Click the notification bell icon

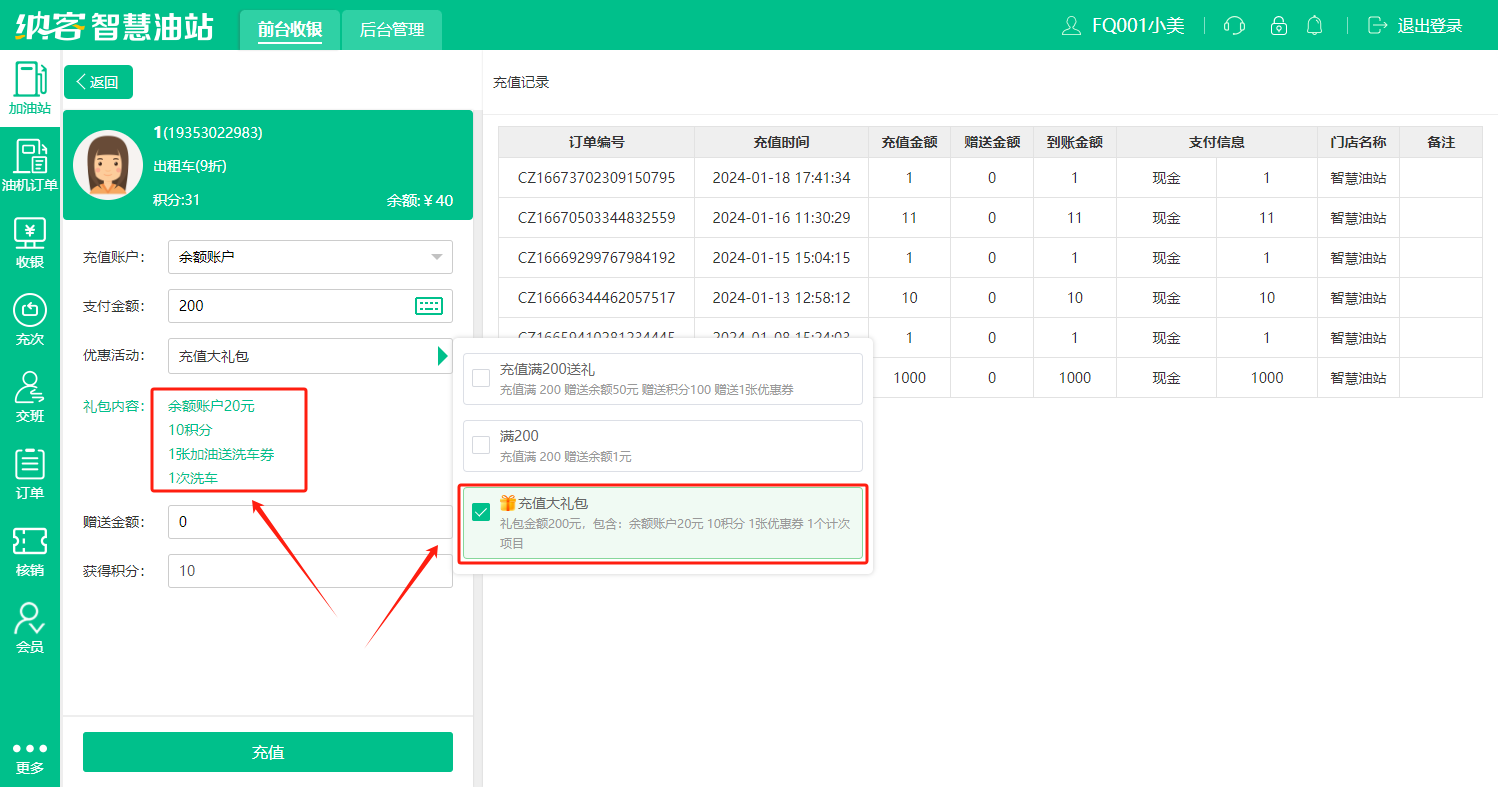[x=1314, y=26]
